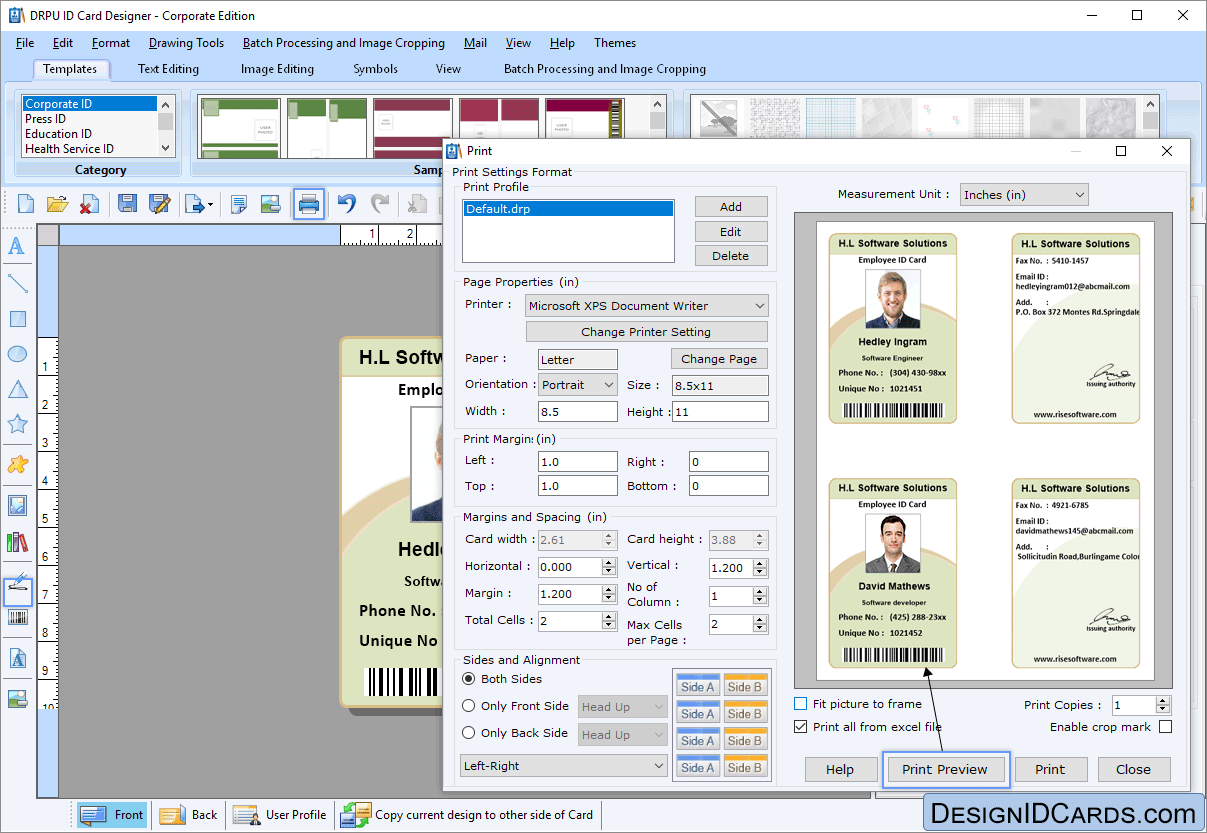Select the Symbol tool with orange shape
The width and height of the screenshot is (1207, 833).
pyautogui.click(x=17, y=464)
